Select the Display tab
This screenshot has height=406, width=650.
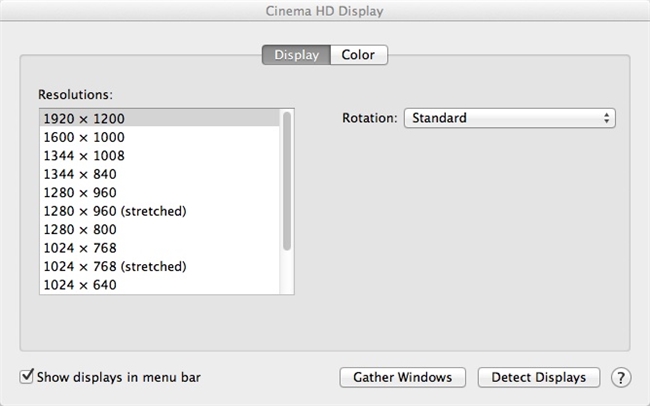pyautogui.click(x=296, y=55)
